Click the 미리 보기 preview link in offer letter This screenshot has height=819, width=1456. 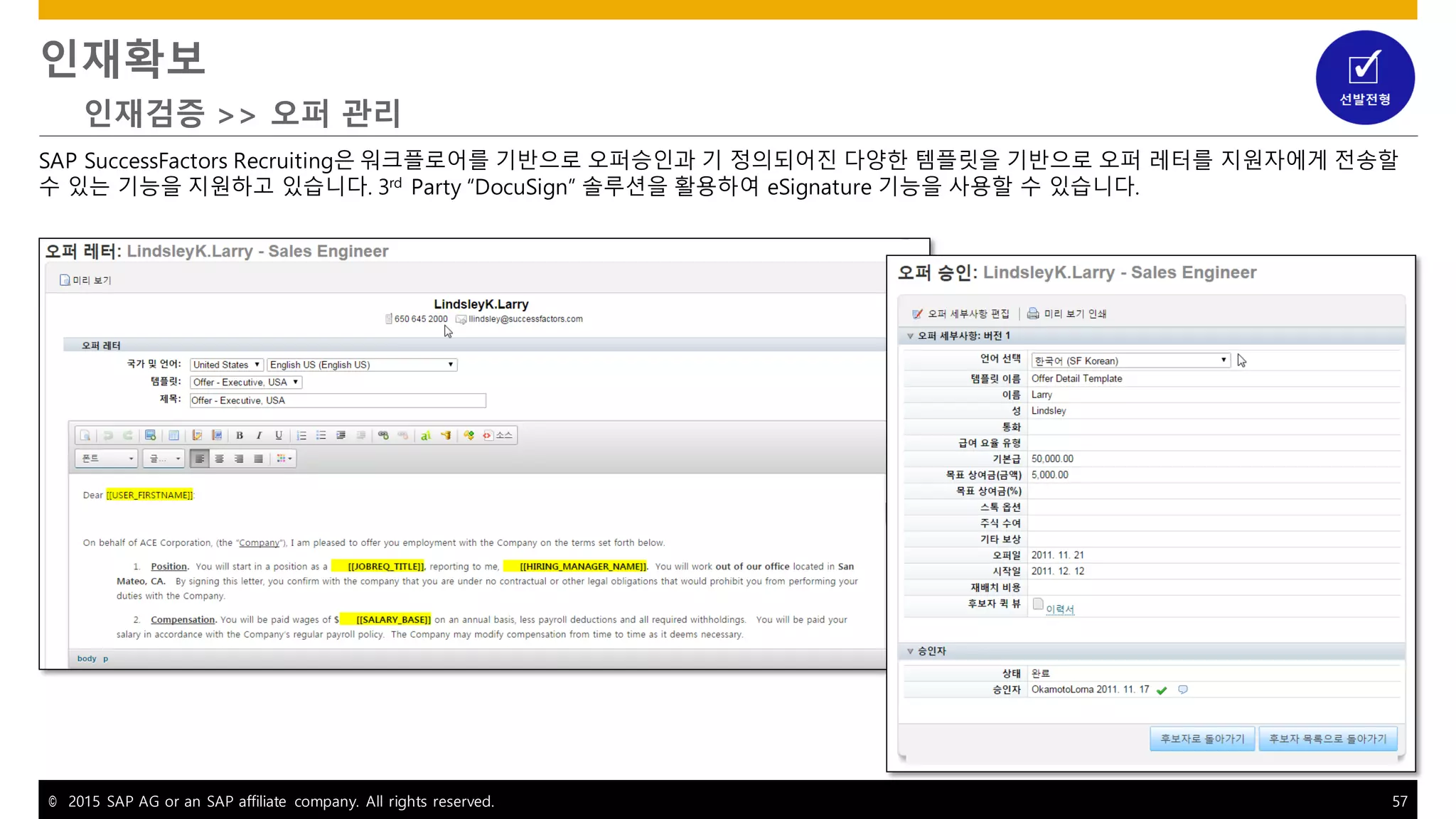click(85, 280)
